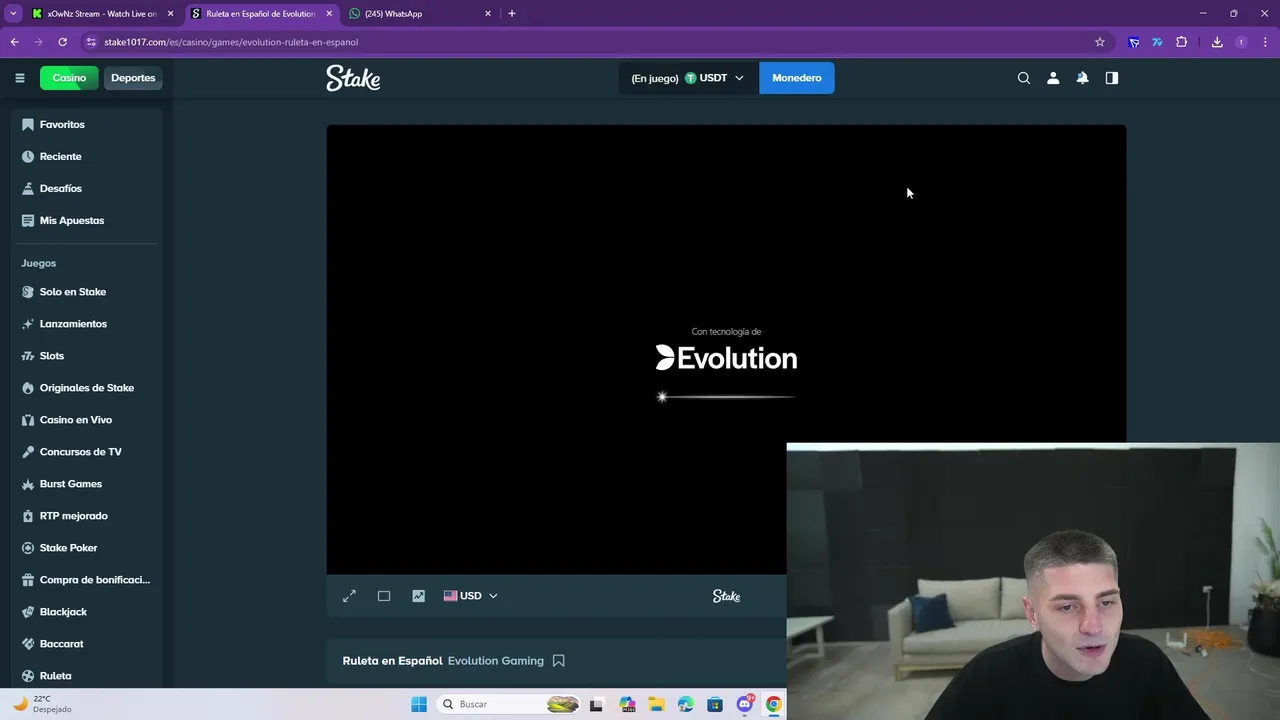The width and height of the screenshot is (1280, 720).
Task: Enable theatre mode for the game
Action: (x=384, y=596)
